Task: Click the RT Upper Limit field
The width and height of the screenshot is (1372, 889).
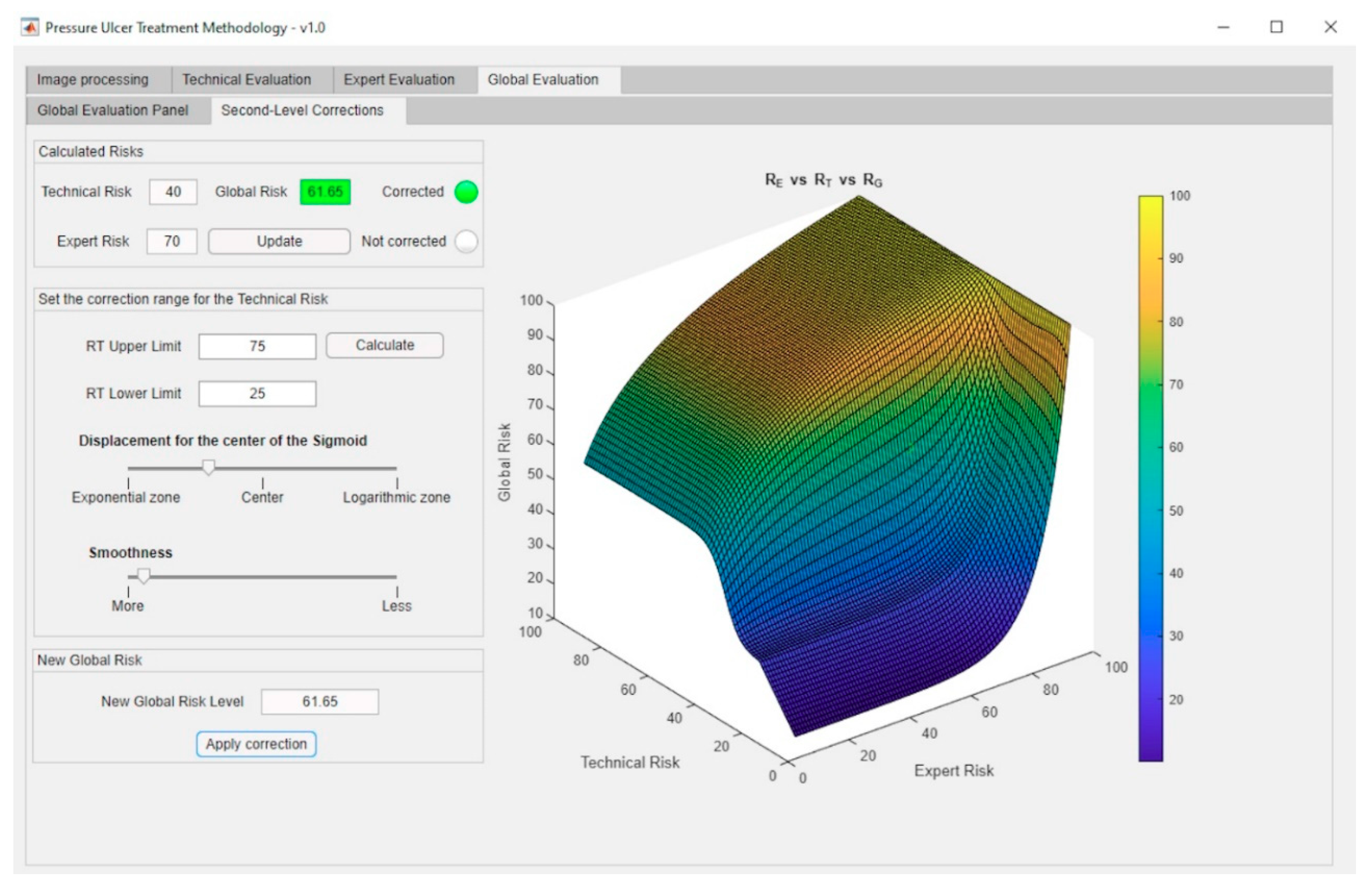Action: point(258,346)
